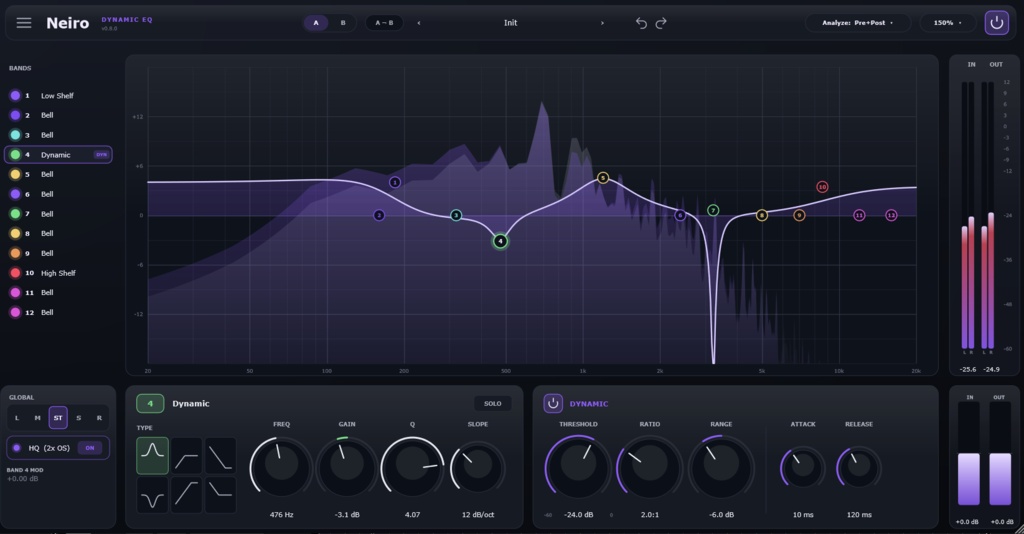Select band 9 Bell in the list
The image size is (1024, 534).
[57, 253]
